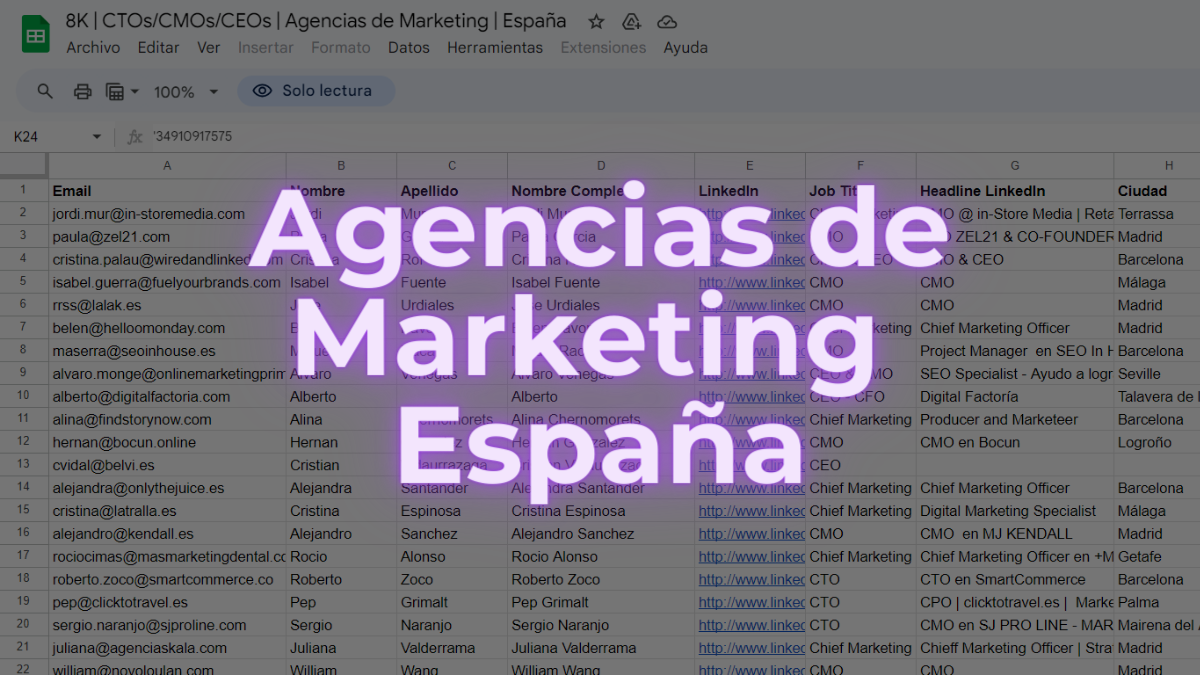Select cell sergio.naranjo@sjproline.com
The image size is (1200, 675).
tap(167, 625)
